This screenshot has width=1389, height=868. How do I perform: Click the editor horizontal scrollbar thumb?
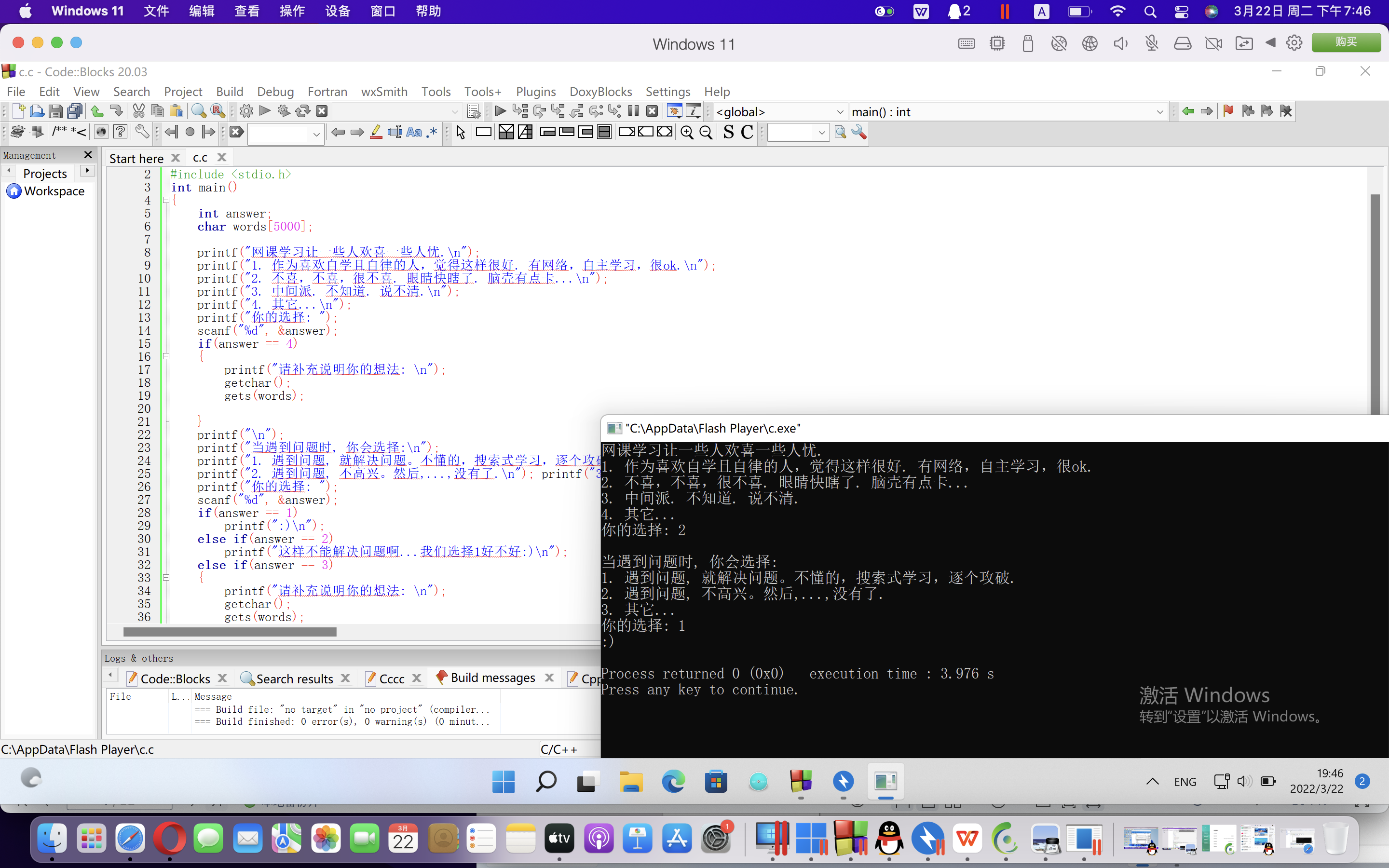click(230, 632)
